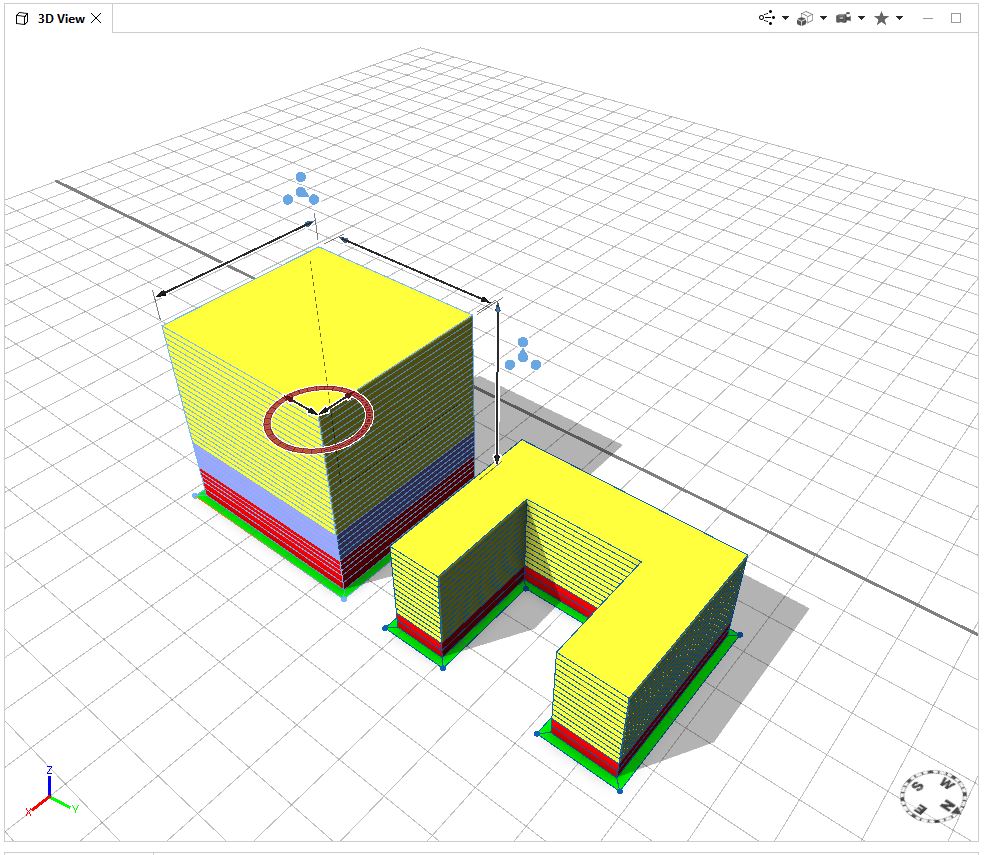Click the camera settings icon
This screenshot has width=984, height=855.
(x=843, y=18)
